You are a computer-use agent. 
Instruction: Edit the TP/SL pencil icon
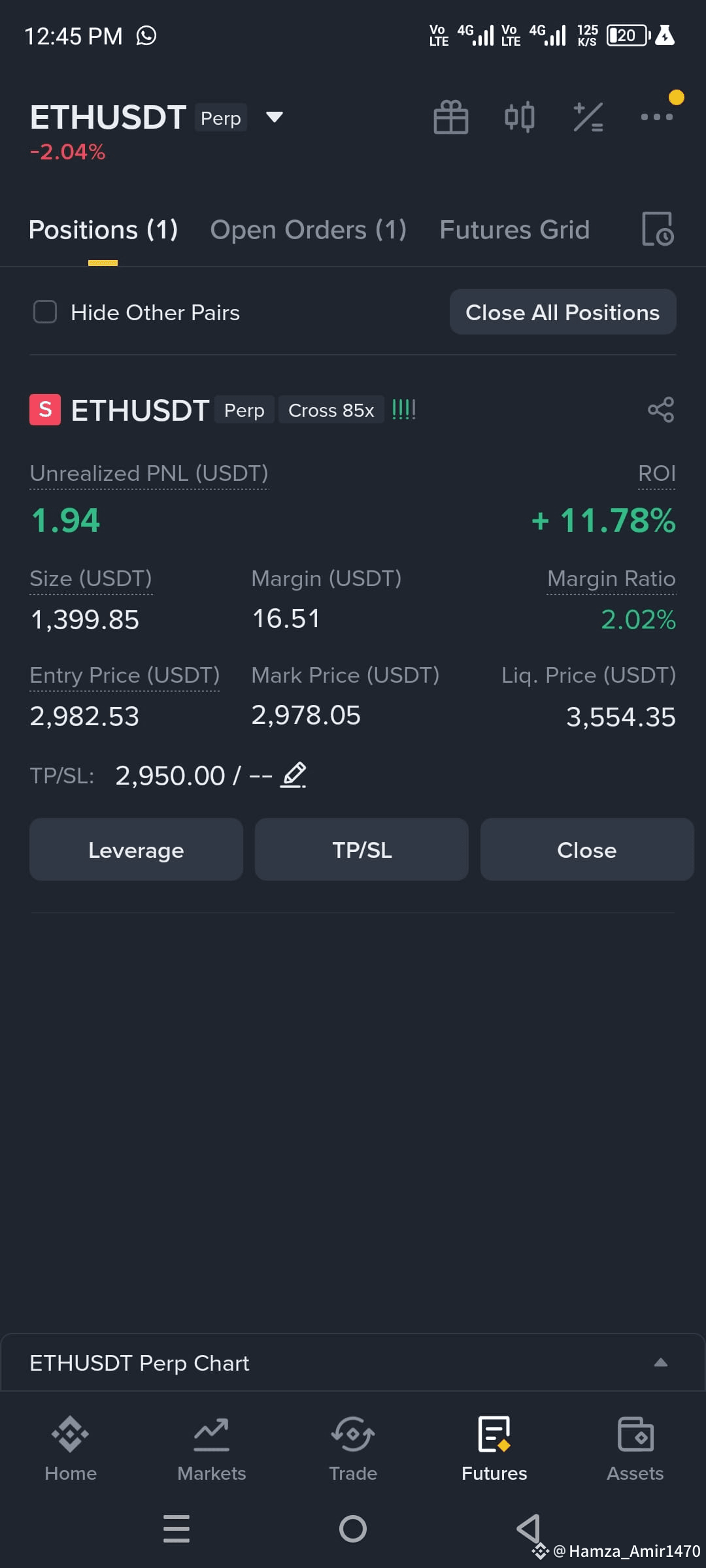pos(294,776)
